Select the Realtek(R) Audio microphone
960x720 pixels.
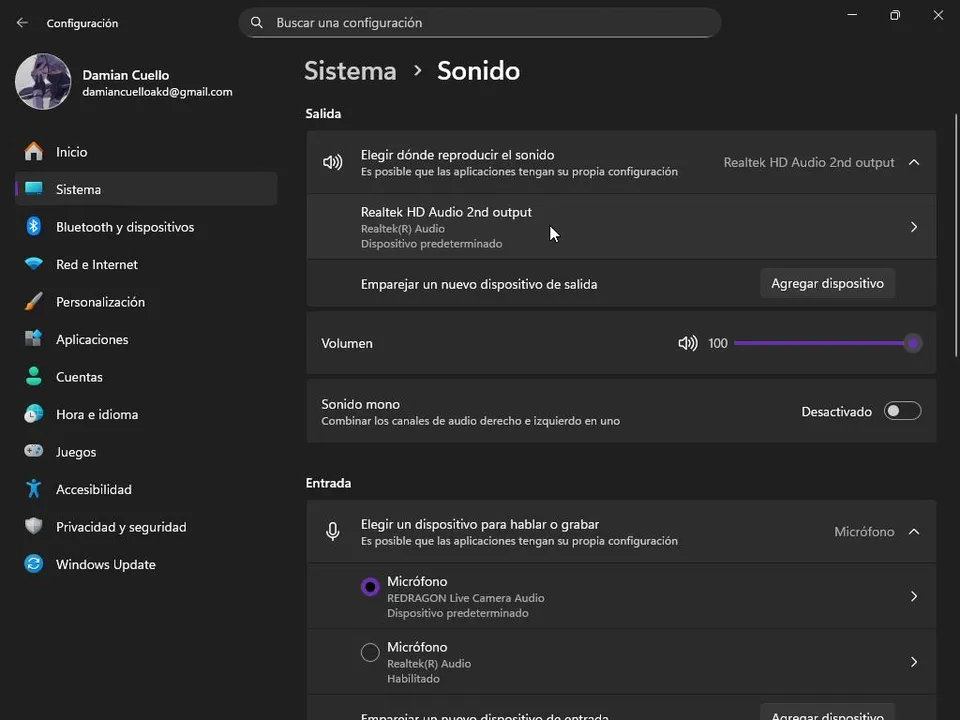coord(370,653)
